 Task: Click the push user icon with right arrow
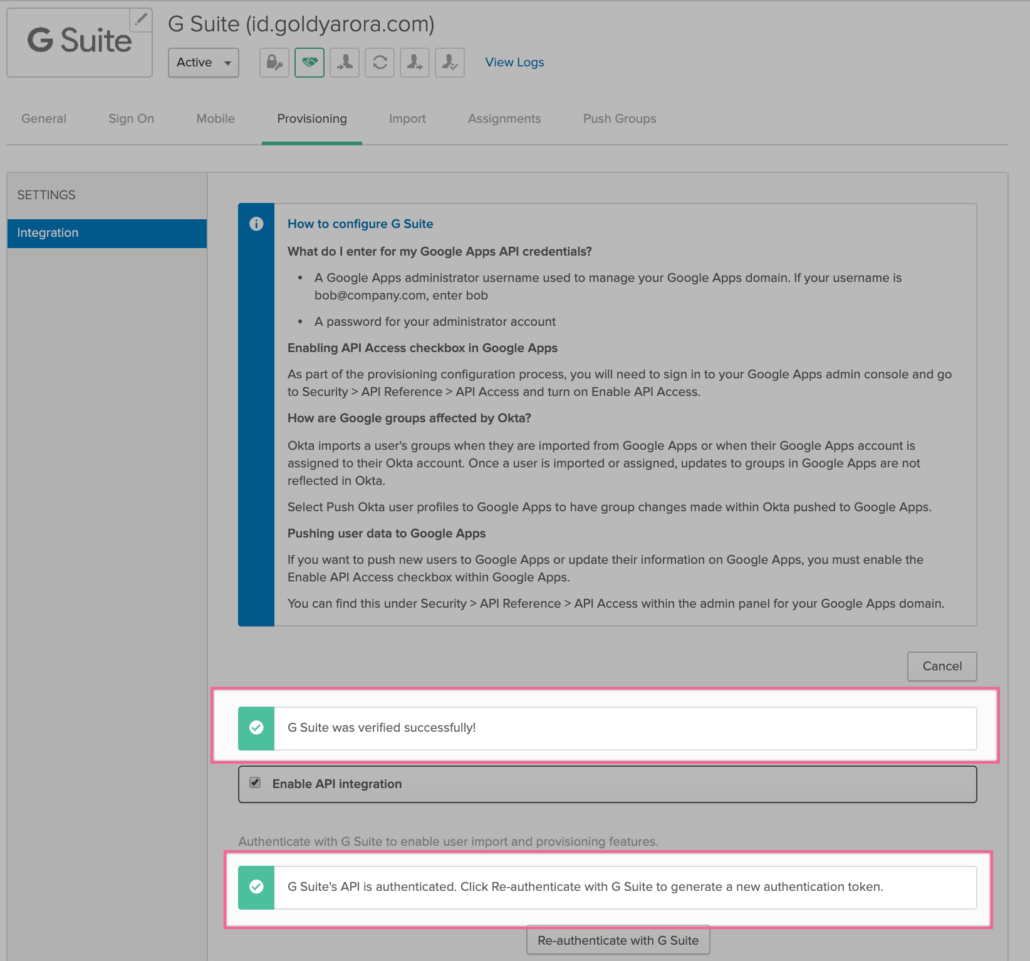point(414,62)
